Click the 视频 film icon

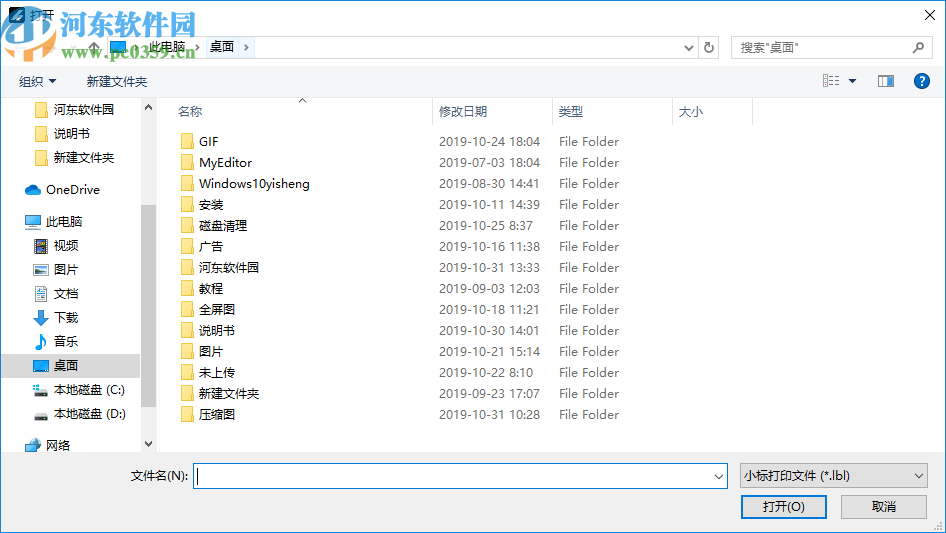tap(40, 246)
